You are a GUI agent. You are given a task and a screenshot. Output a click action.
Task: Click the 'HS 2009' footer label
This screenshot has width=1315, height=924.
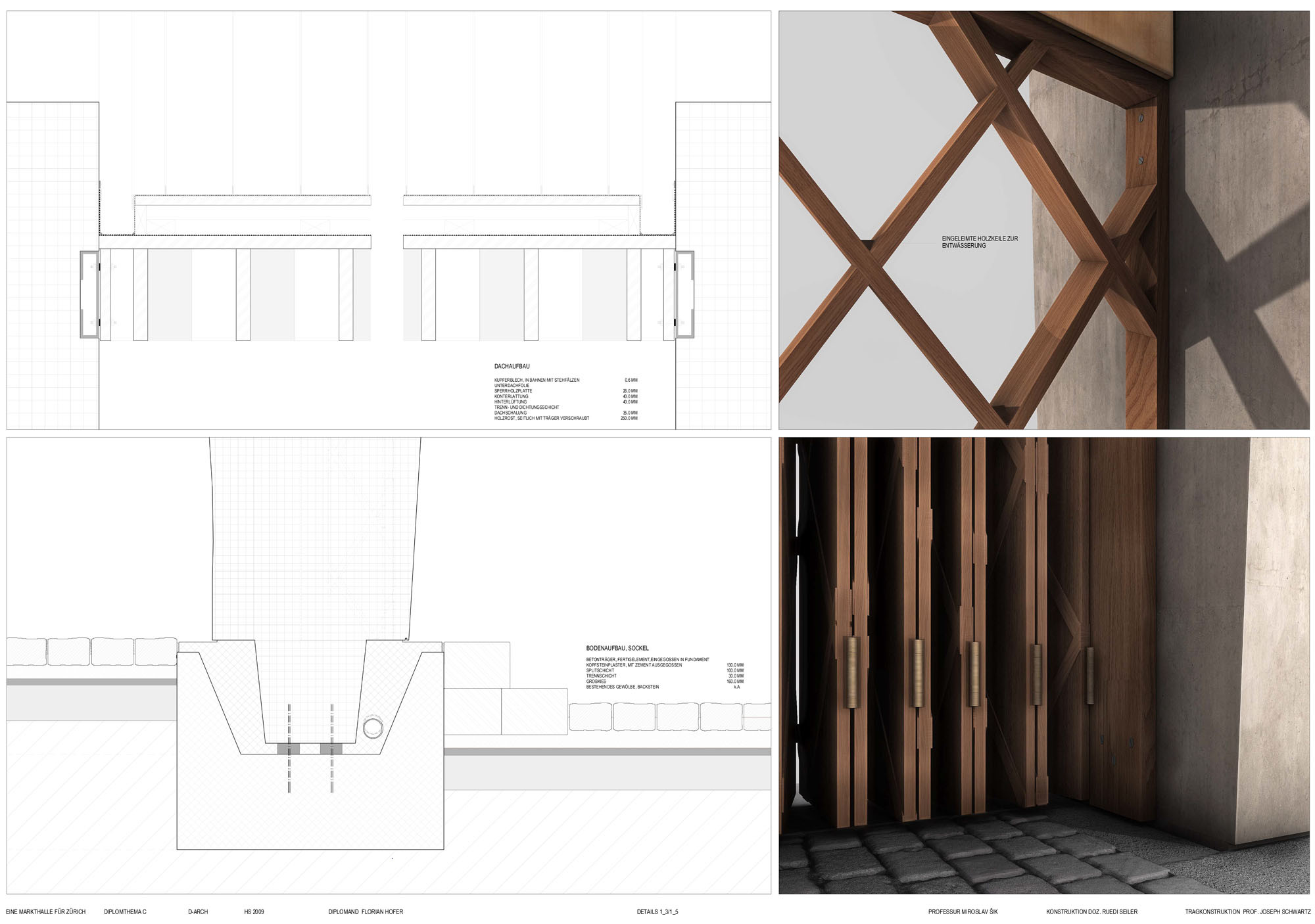(x=254, y=912)
